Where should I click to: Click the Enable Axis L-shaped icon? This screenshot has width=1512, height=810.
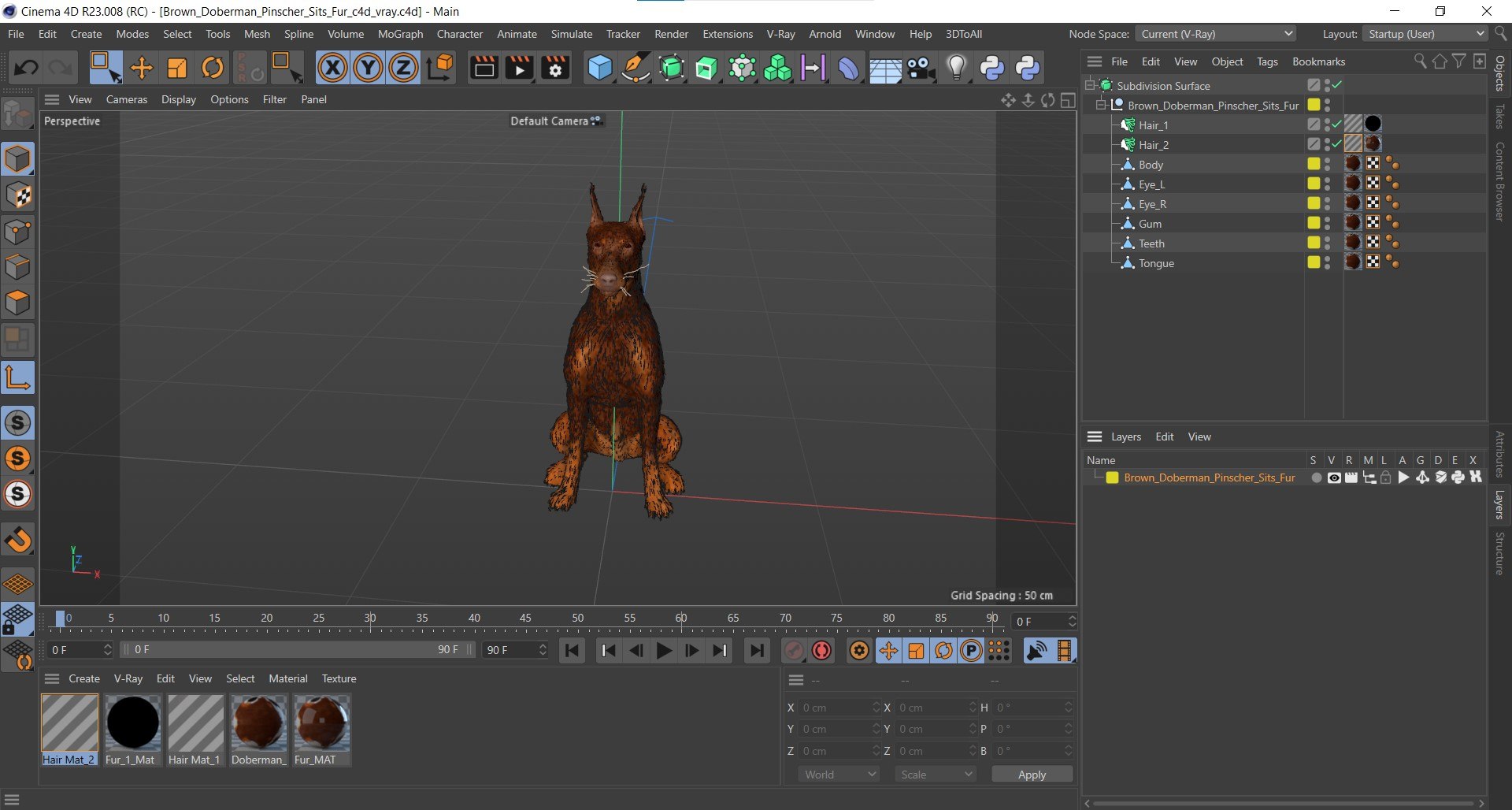(18, 377)
